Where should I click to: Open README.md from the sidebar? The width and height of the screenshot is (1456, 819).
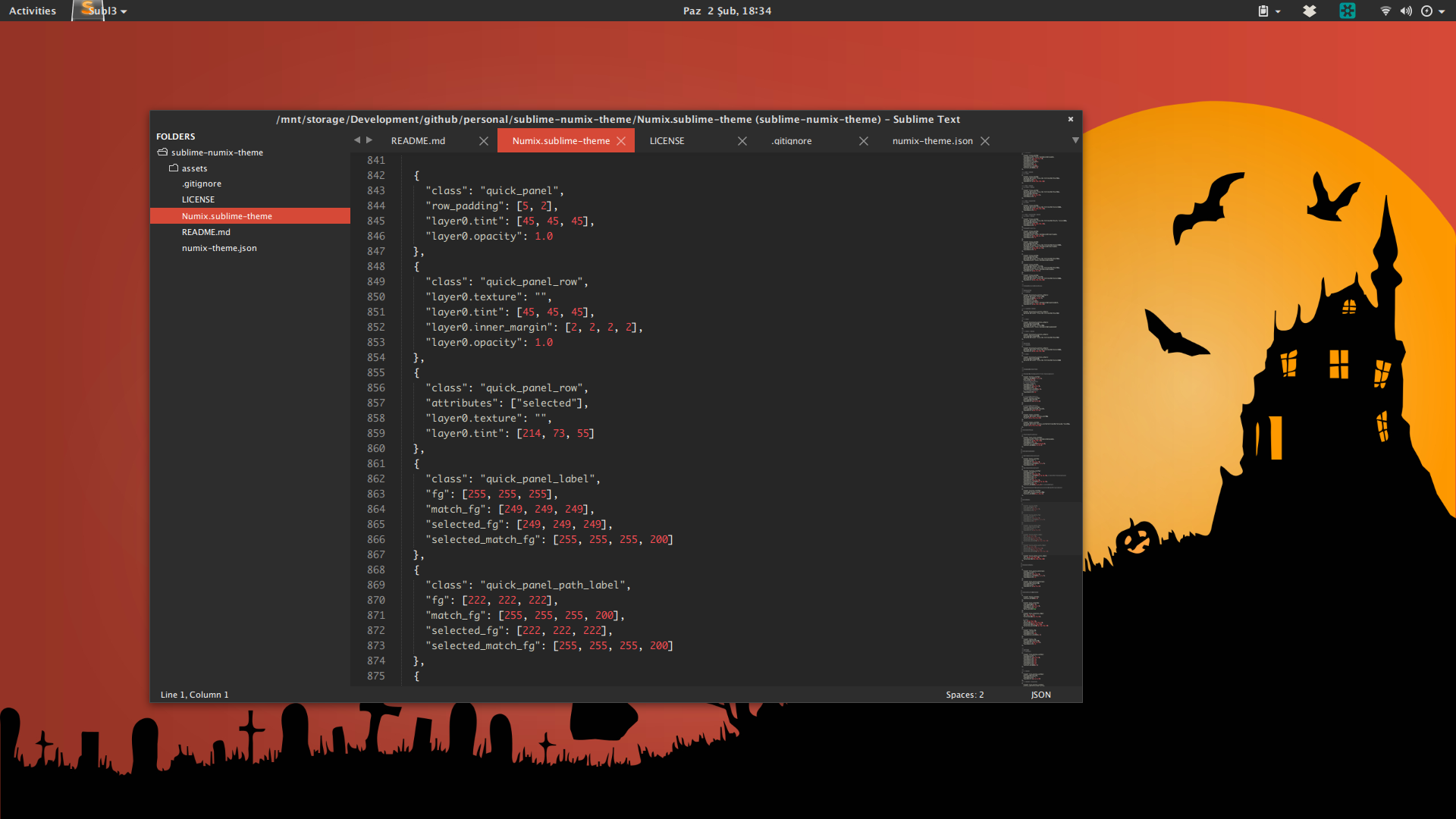click(x=206, y=232)
